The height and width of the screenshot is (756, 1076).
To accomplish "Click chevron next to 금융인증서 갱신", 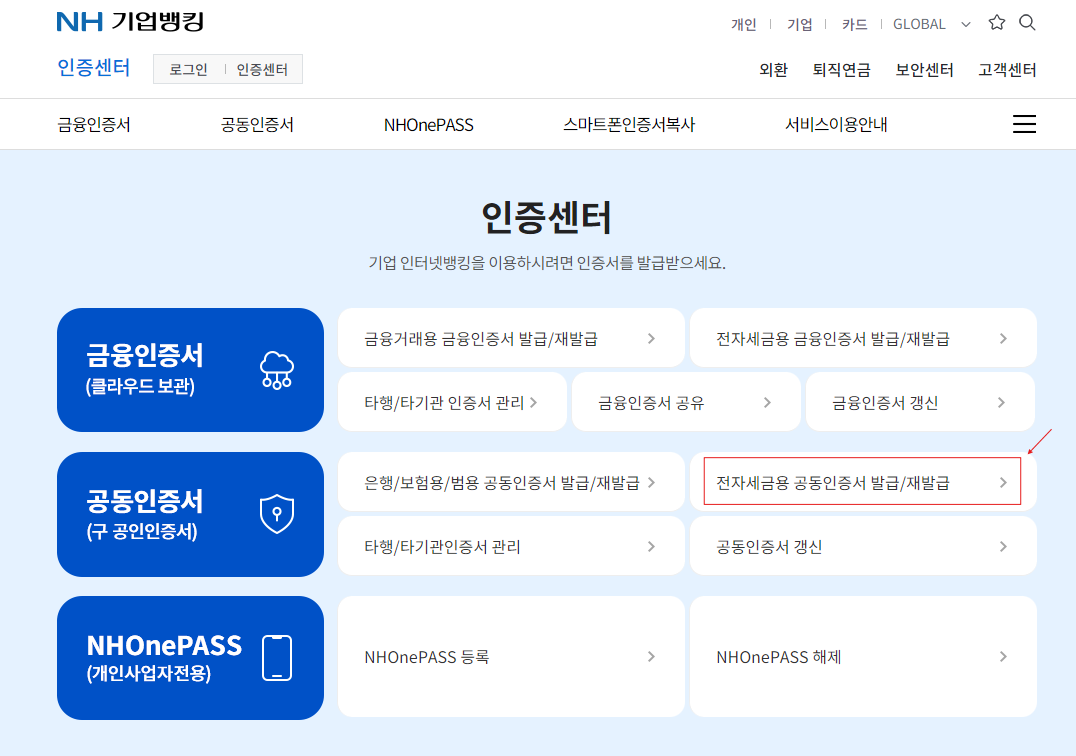I will pyautogui.click(x=1001, y=403).
